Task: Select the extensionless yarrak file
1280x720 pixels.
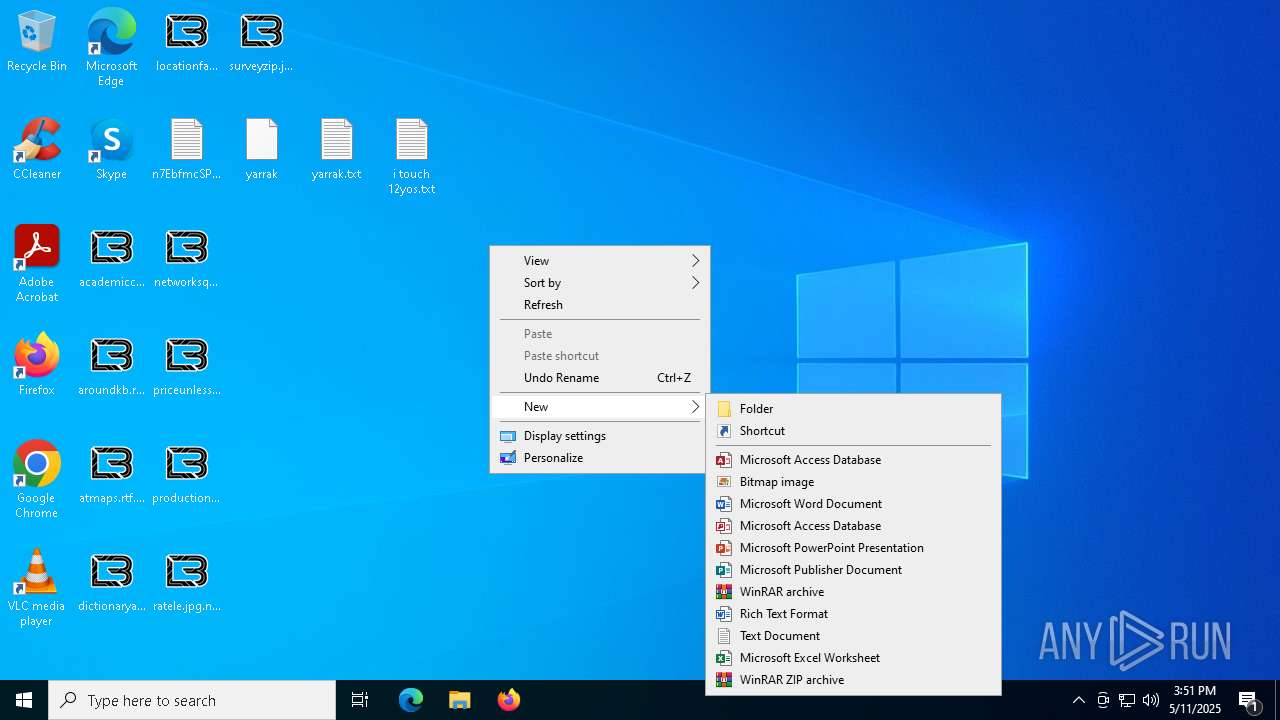Action: [x=261, y=150]
